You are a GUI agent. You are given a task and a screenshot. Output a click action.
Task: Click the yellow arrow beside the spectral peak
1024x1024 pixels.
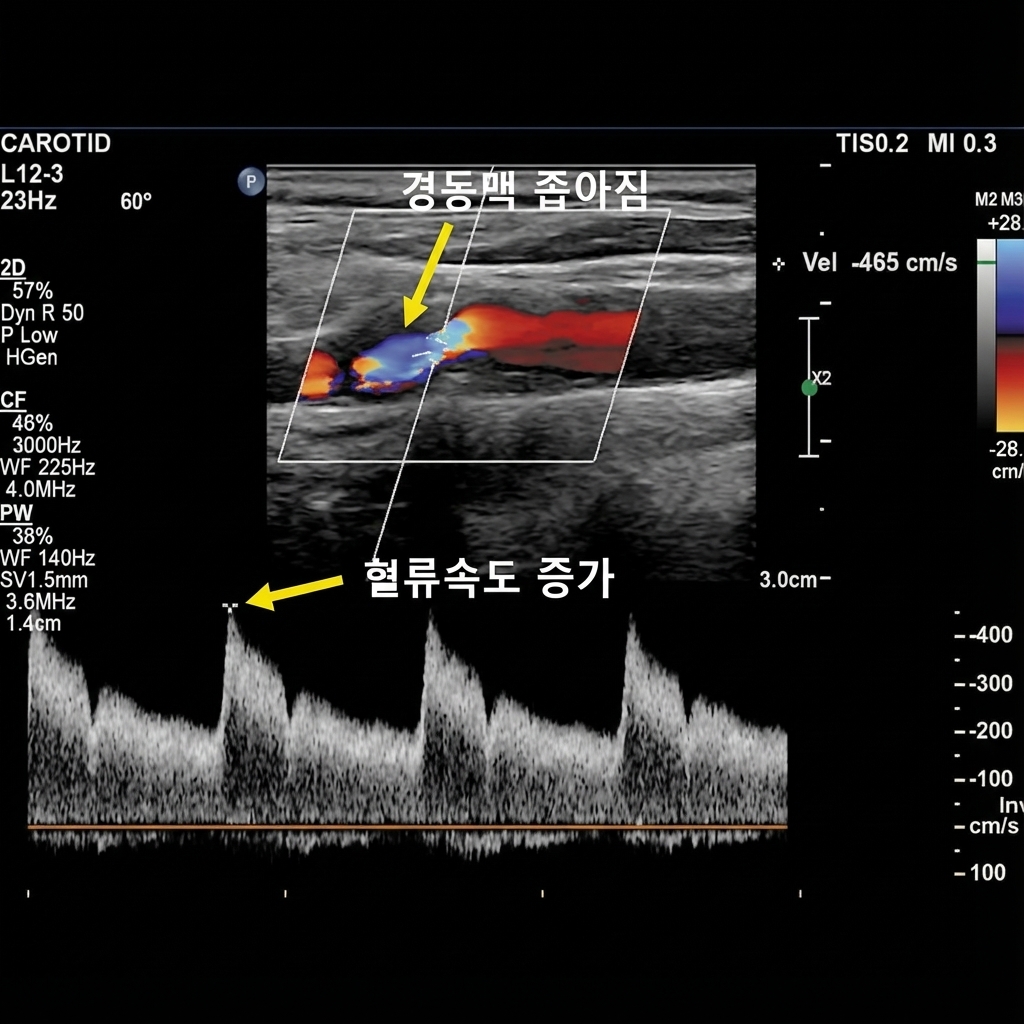coord(294,591)
